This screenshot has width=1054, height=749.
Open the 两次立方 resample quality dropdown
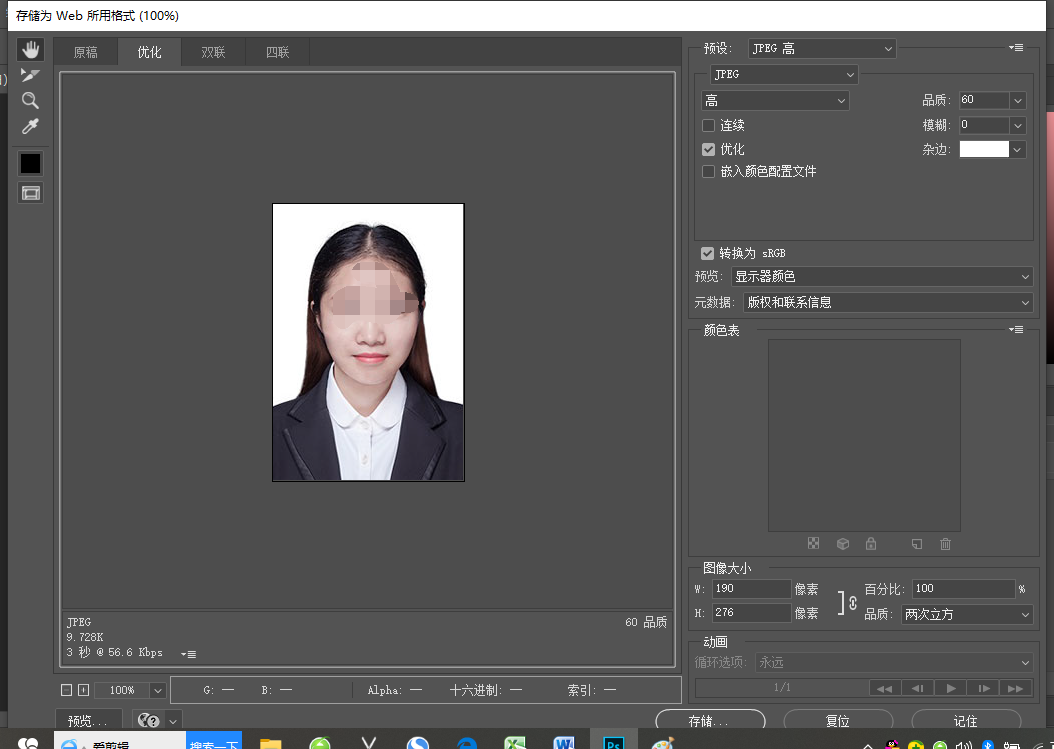(967, 615)
